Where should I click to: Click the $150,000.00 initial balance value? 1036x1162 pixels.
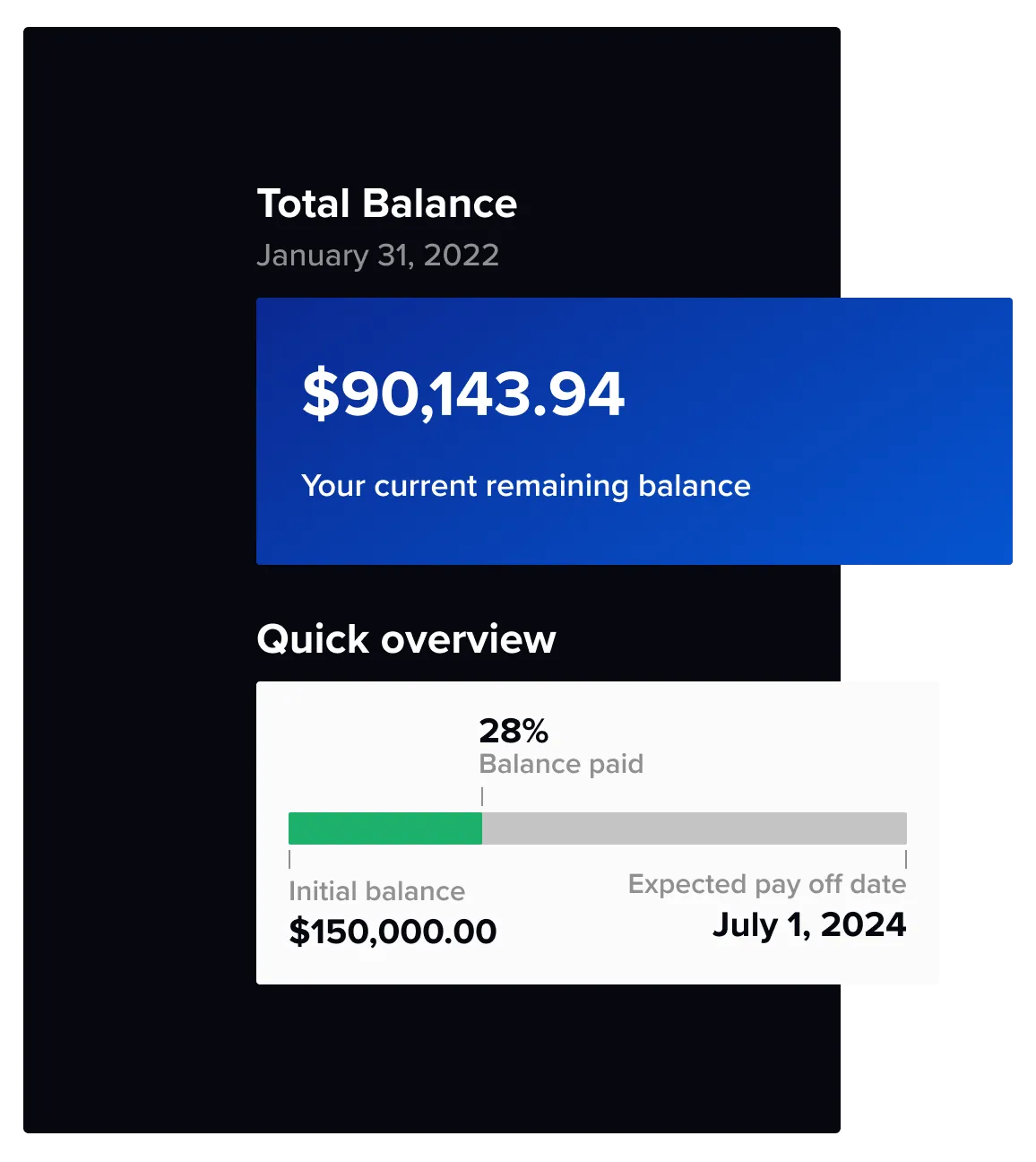click(393, 932)
